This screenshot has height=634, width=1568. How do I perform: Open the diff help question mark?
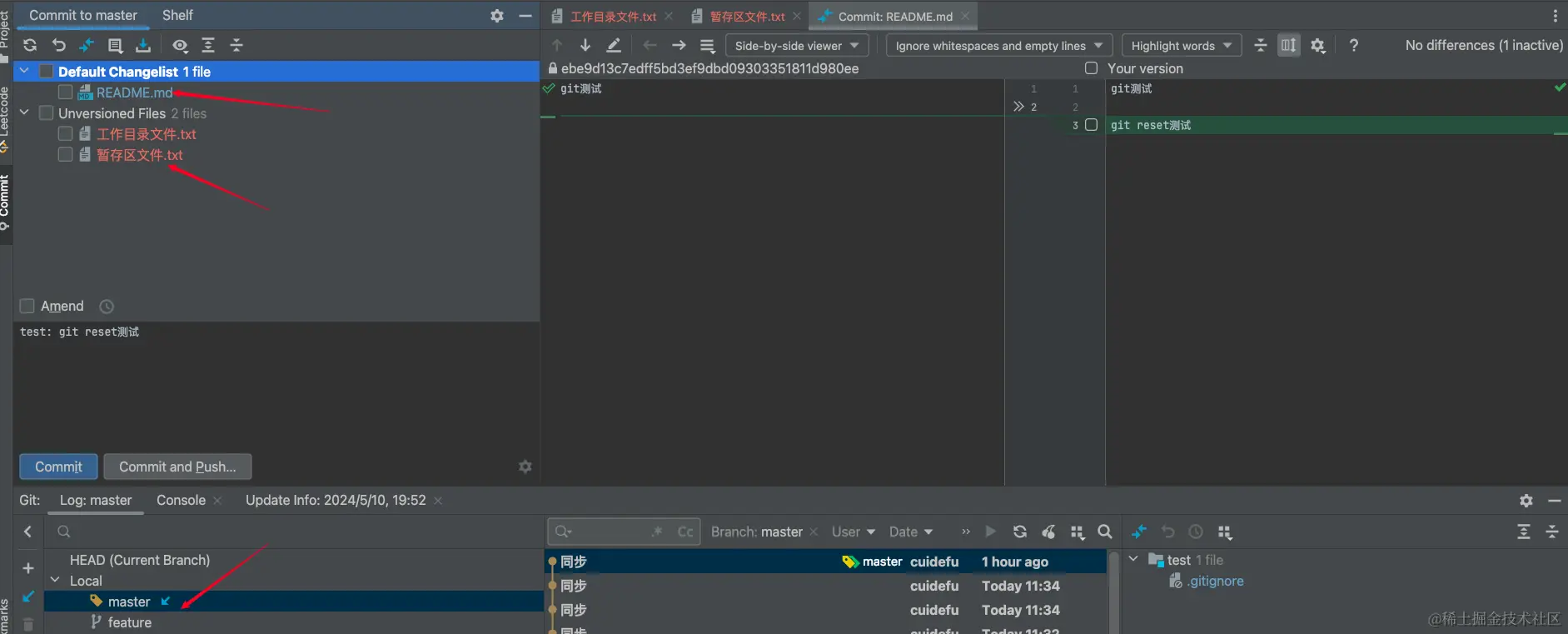(x=1354, y=45)
